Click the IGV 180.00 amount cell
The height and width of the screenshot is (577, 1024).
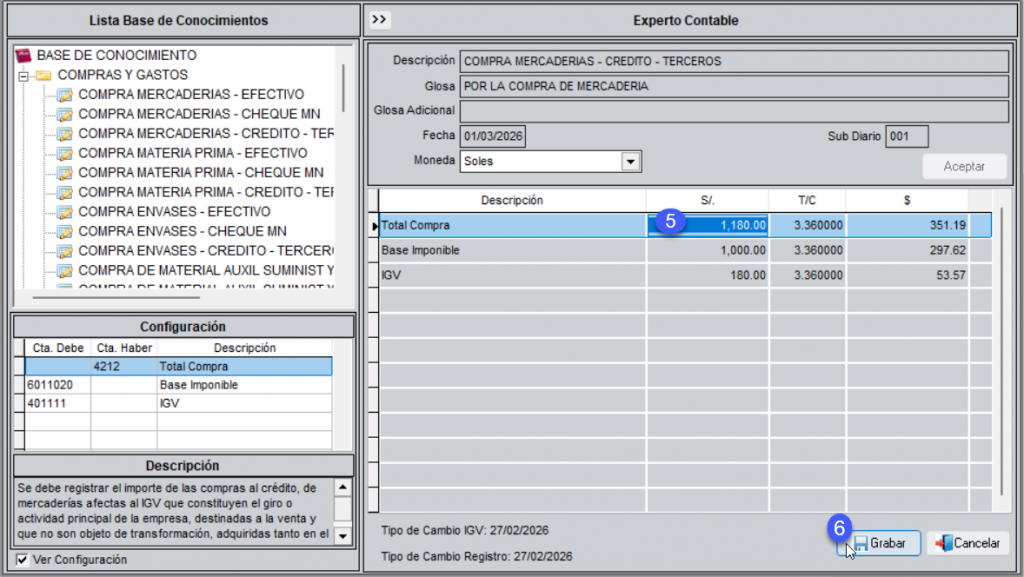pyautogui.click(x=707, y=275)
